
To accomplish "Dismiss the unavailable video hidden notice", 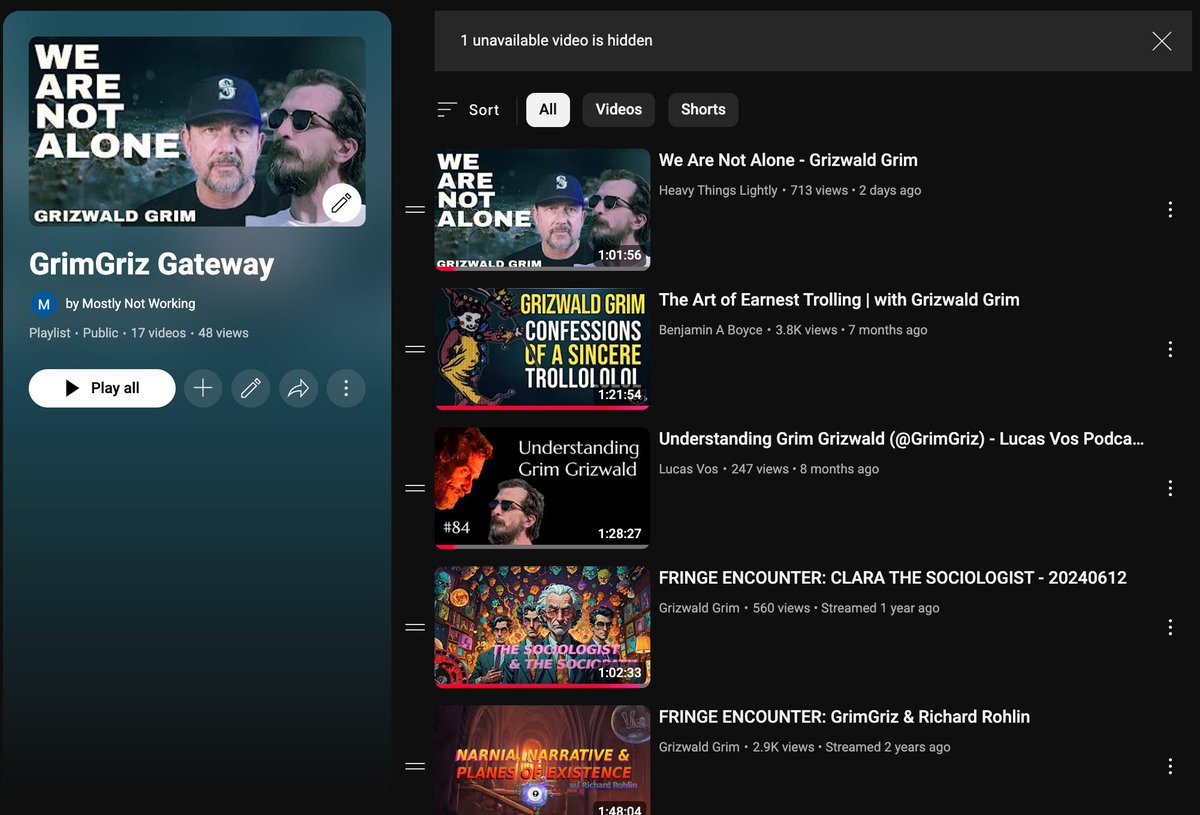I will click(x=1161, y=41).
